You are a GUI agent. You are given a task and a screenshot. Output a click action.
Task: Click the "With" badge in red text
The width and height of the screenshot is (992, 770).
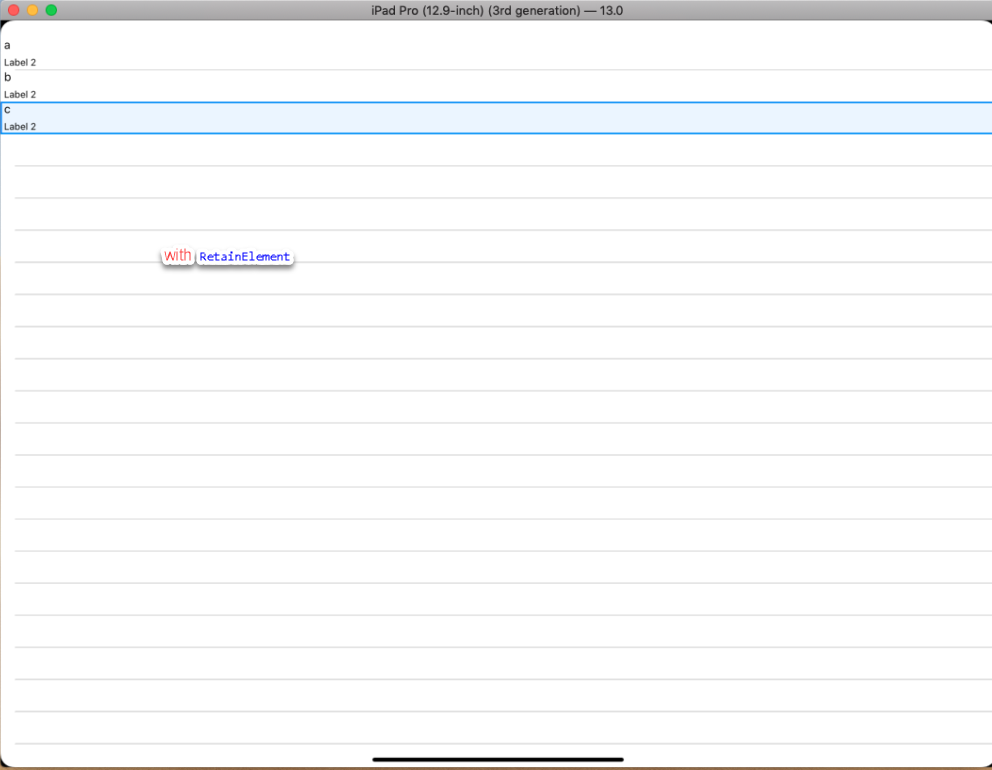pos(177,255)
